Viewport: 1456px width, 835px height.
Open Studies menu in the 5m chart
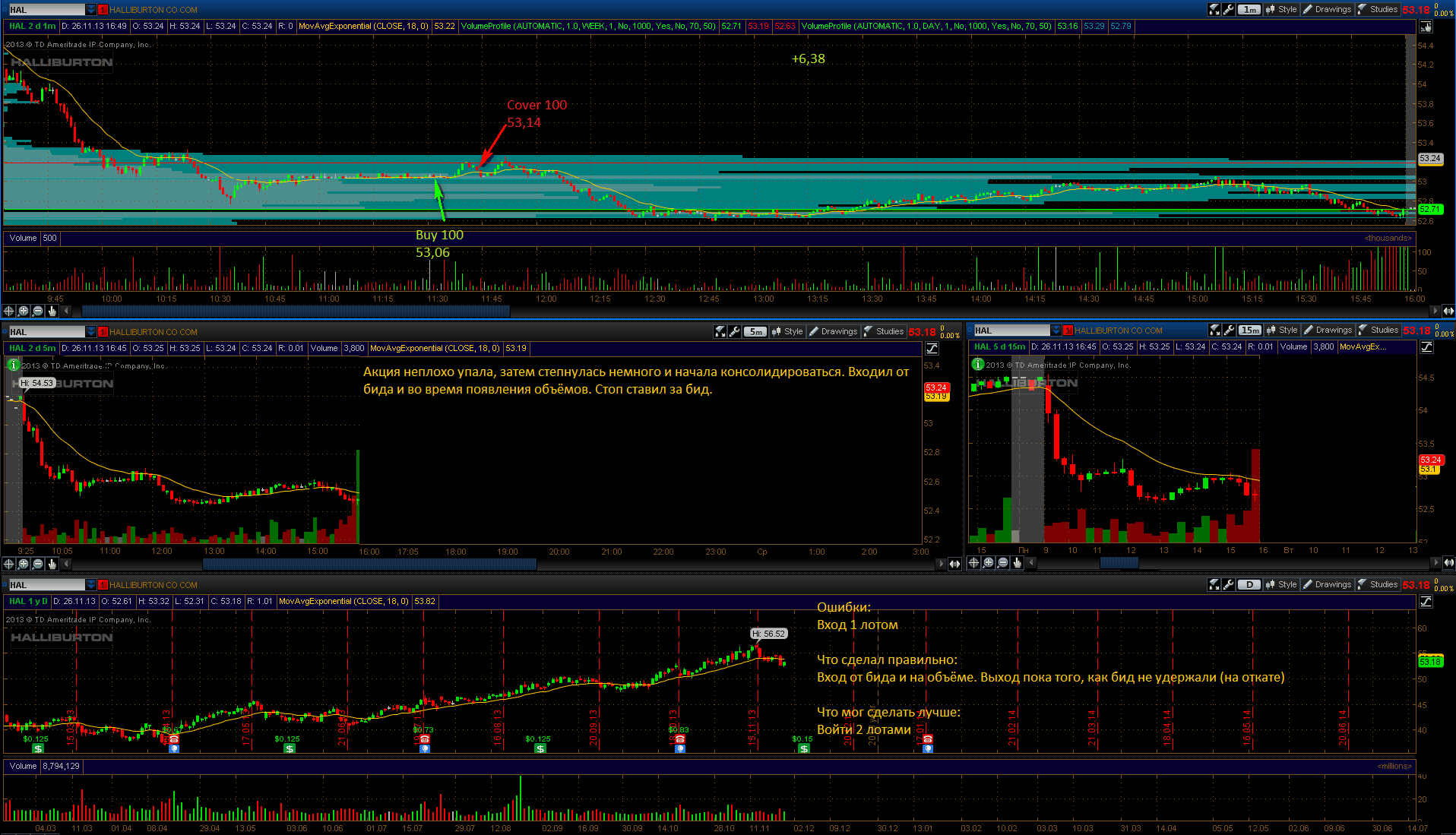(x=884, y=332)
